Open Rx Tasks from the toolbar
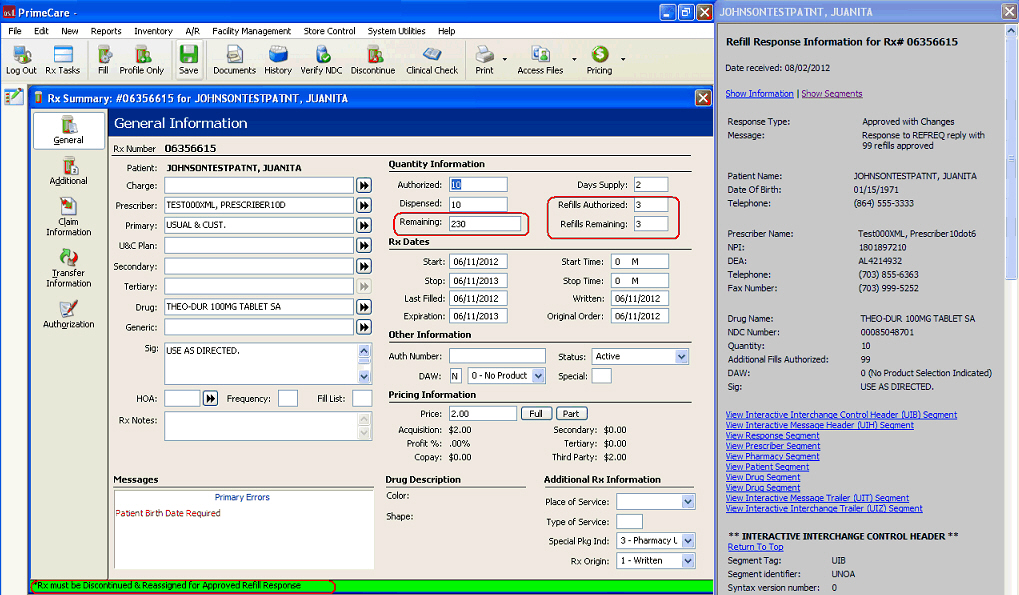This screenshot has height=595, width=1019. pos(63,59)
